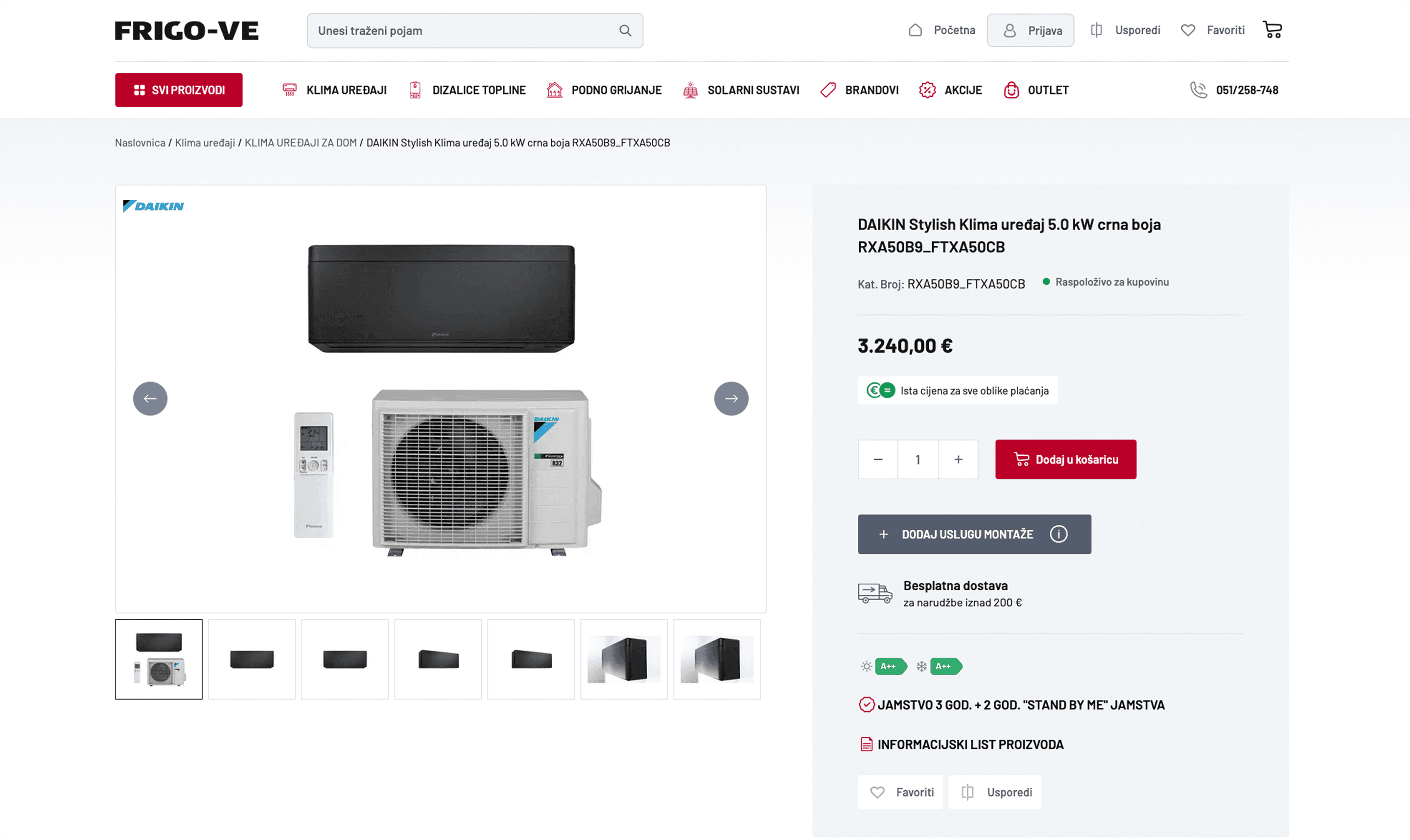Select first thumbnail with indoor and outdoor units
Image resolution: width=1410 pixels, height=840 pixels.
point(159,659)
